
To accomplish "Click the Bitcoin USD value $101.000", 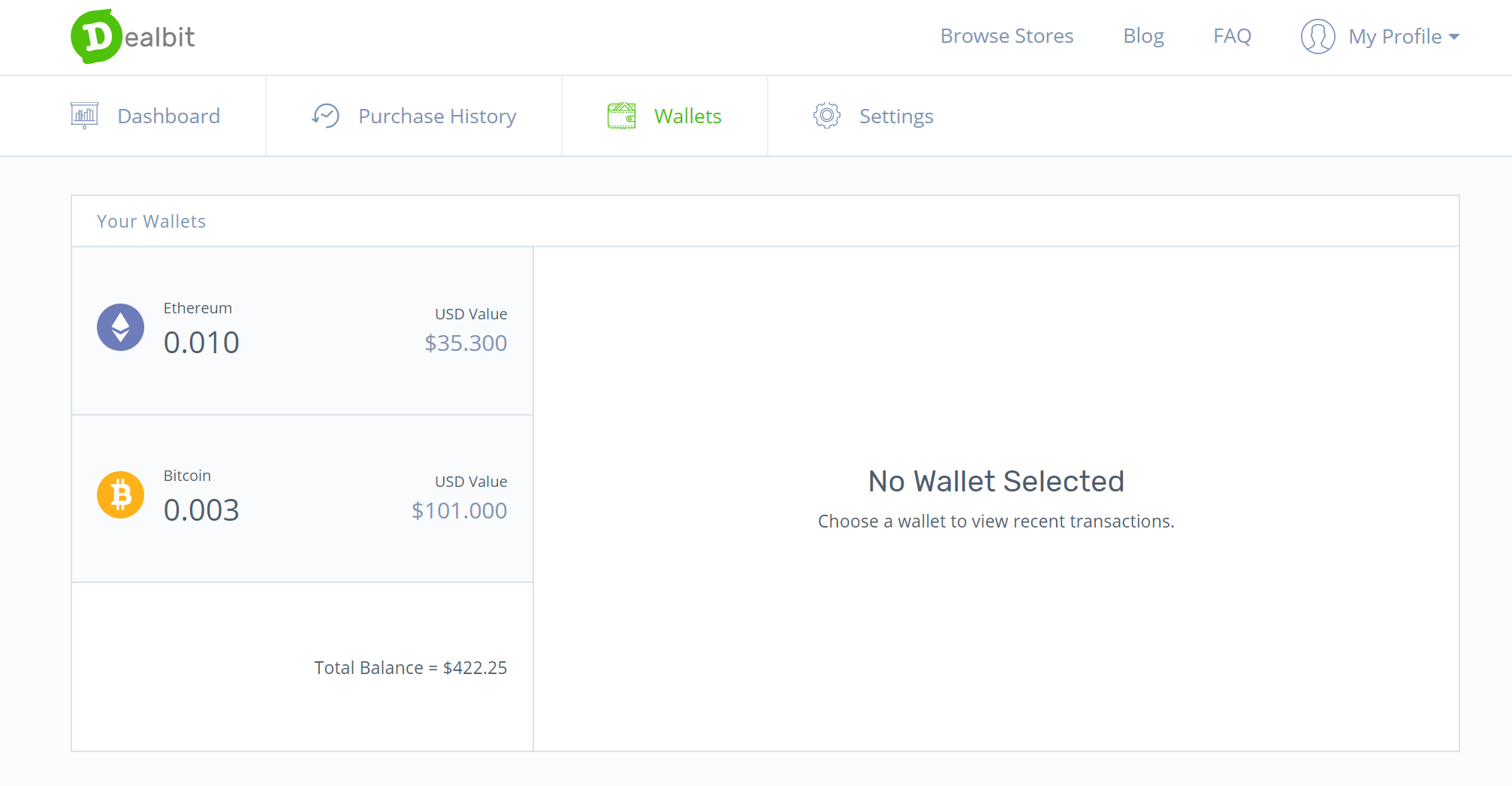I will point(459,510).
